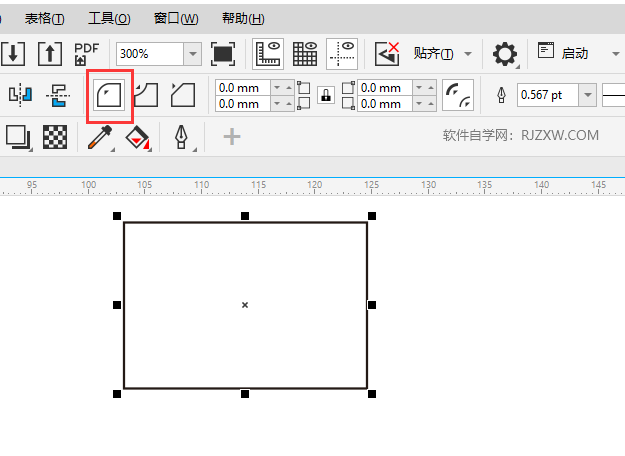
Task: Click the top-middle selection handle of rectangle
Action: (245, 216)
